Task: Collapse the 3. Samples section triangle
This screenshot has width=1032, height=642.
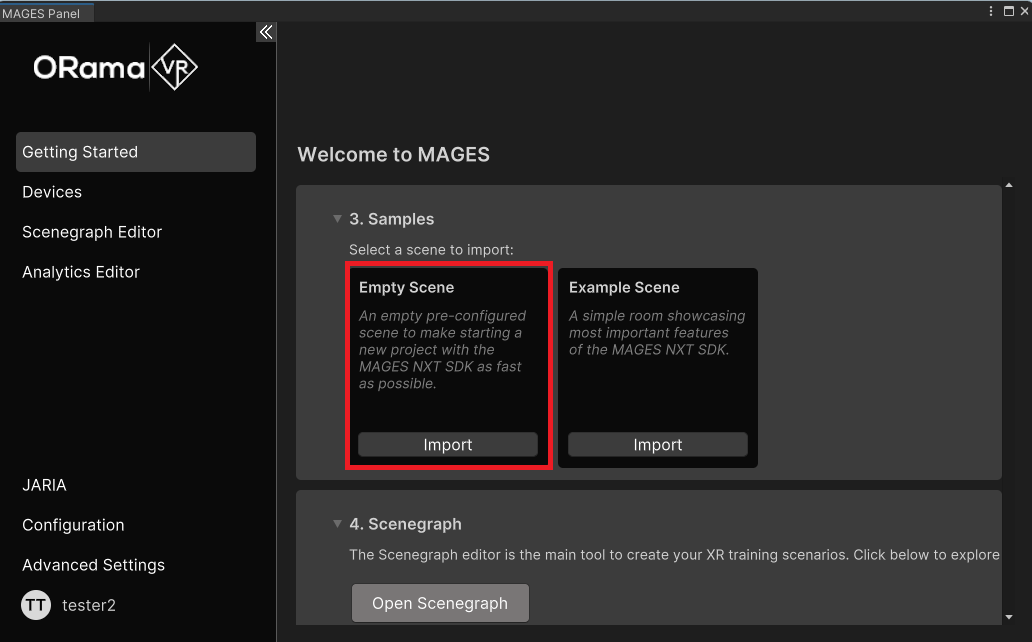Action: (337, 219)
